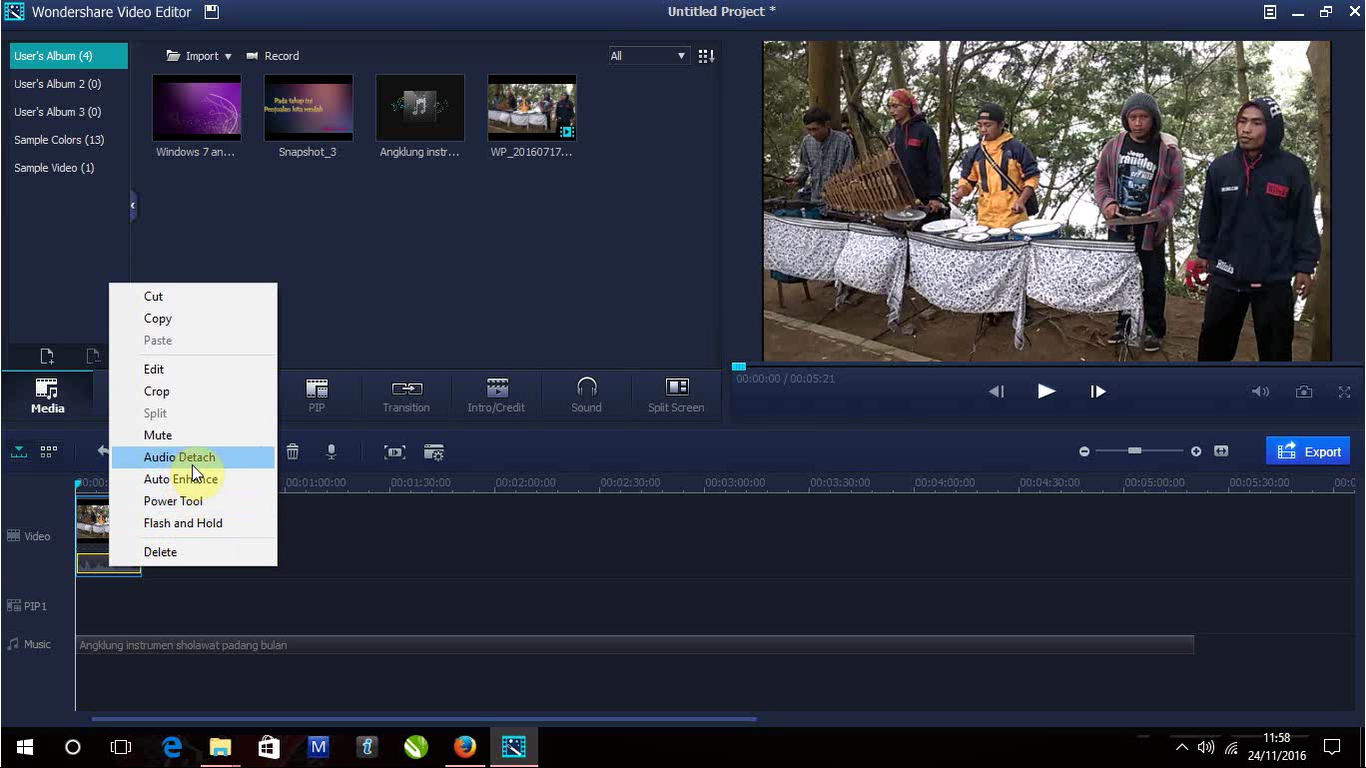1366x768 pixels.
Task: Click the Record button above the media library
Action: [x=272, y=56]
